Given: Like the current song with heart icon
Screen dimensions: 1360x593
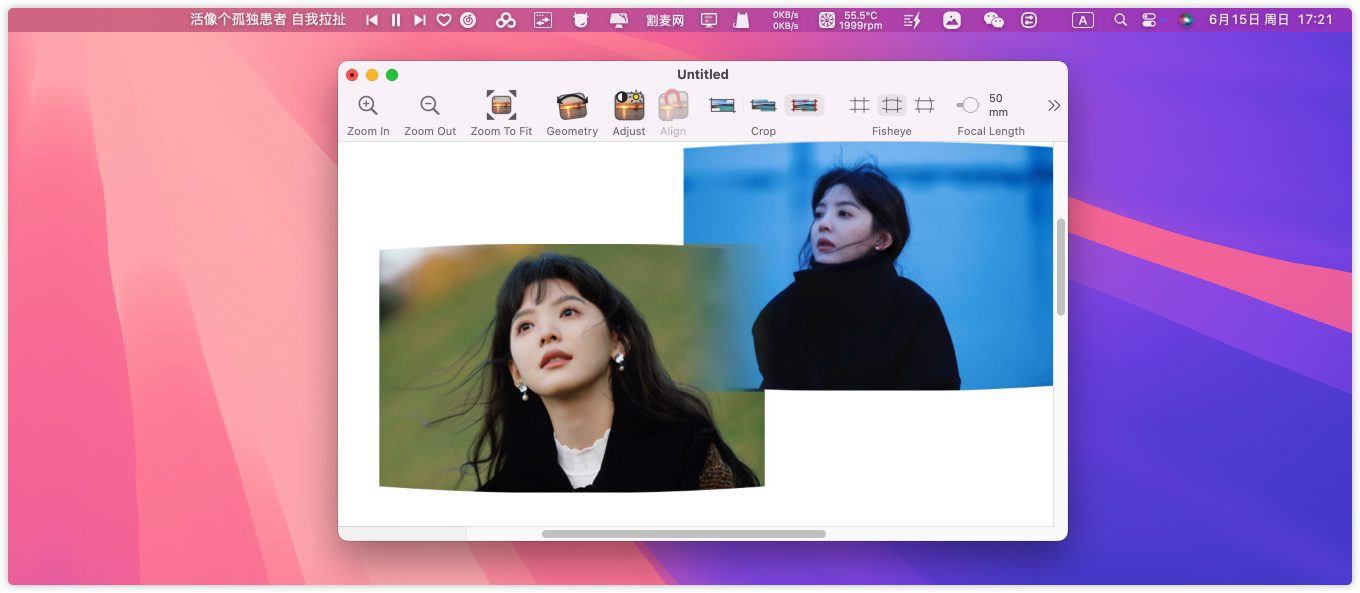Looking at the screenshot, I should point(444,20).
